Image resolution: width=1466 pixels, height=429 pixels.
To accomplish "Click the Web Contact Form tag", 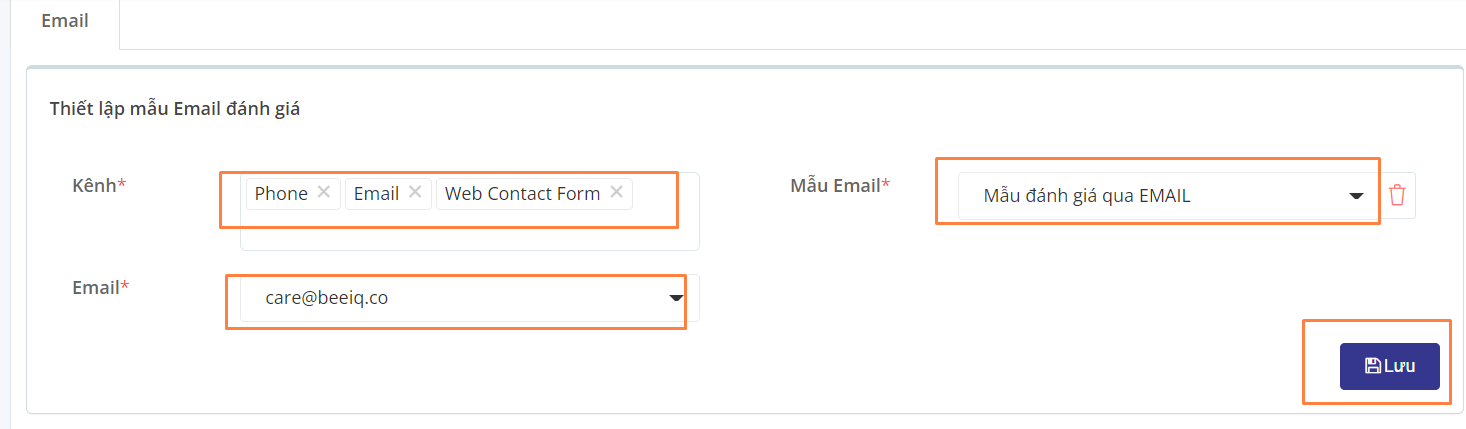I will [522, 193].
